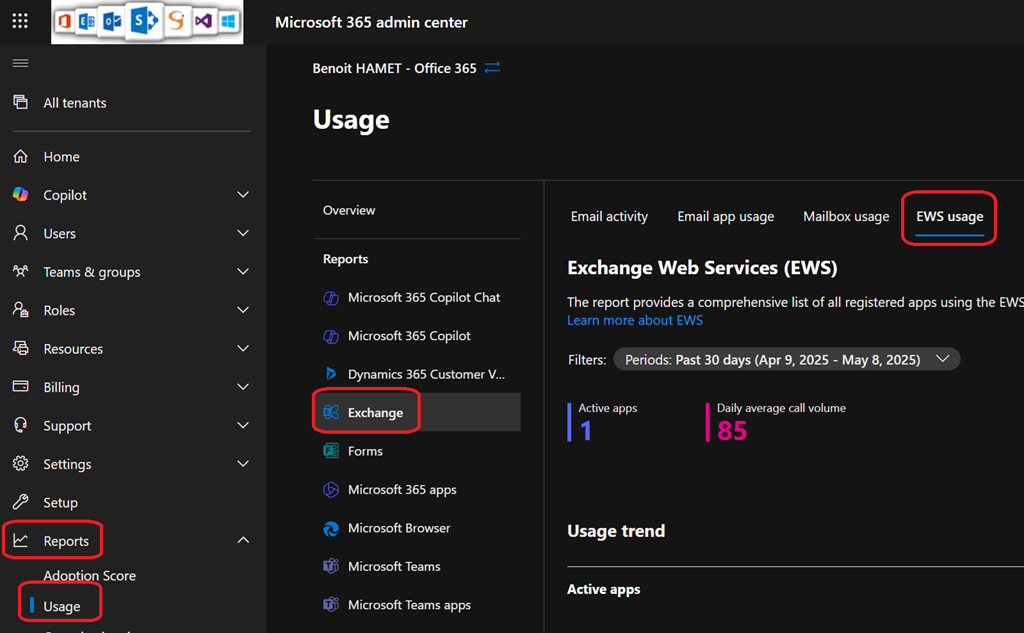This screenshot has width=1024, height=633.
Task: Click the switch tenant arrows icon
Action: pos(492,68)
